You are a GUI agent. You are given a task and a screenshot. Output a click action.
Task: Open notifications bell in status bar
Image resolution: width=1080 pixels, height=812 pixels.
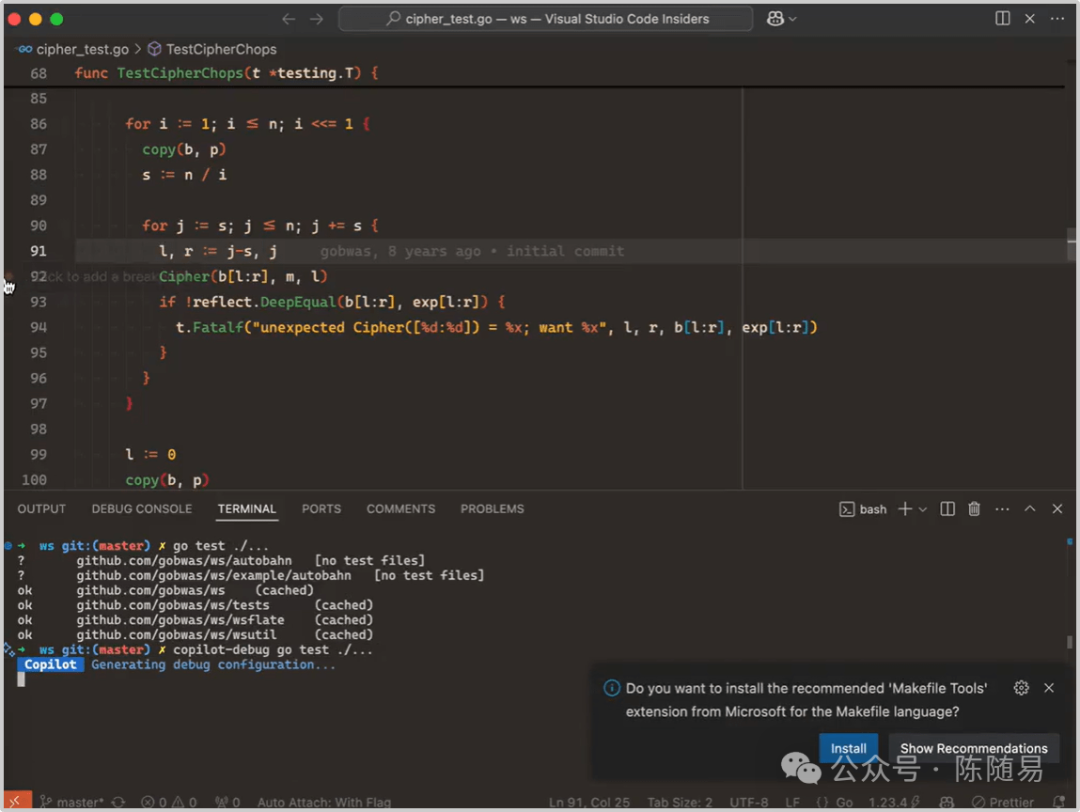pos(1059,802)
